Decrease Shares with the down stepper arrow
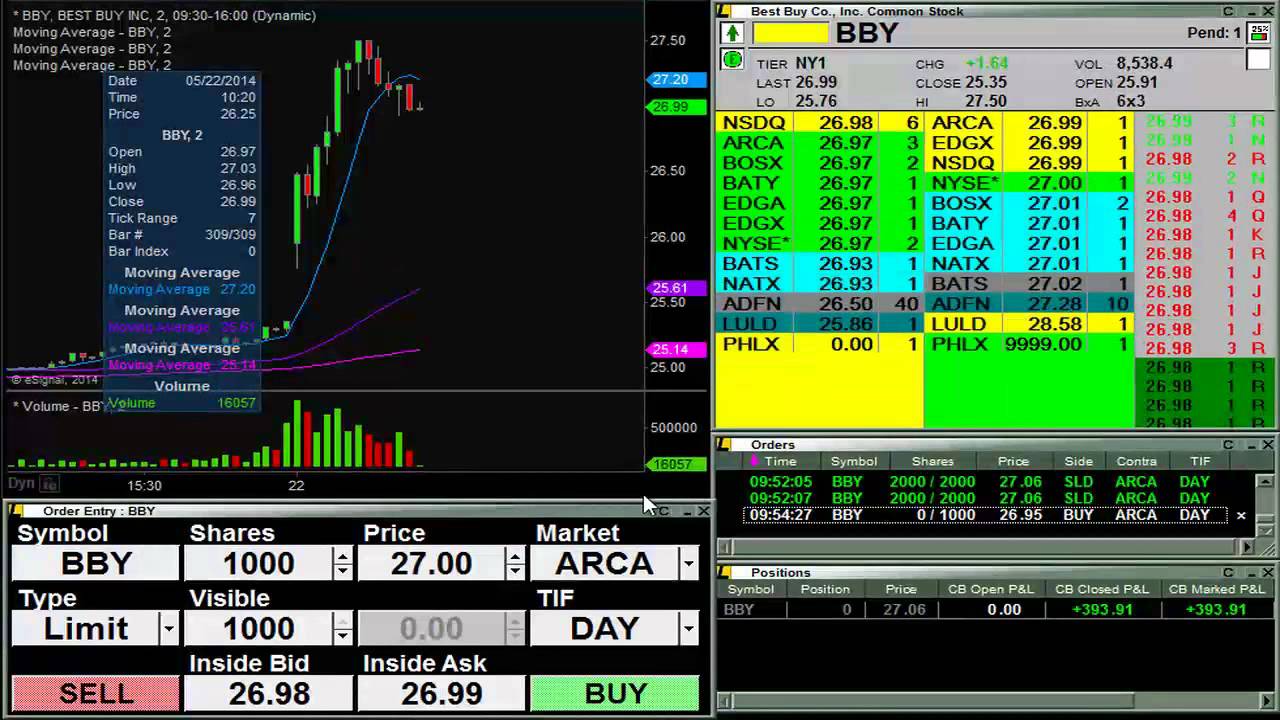The width and height of the screenshot is (1280, 720). [x=343, y=571]
